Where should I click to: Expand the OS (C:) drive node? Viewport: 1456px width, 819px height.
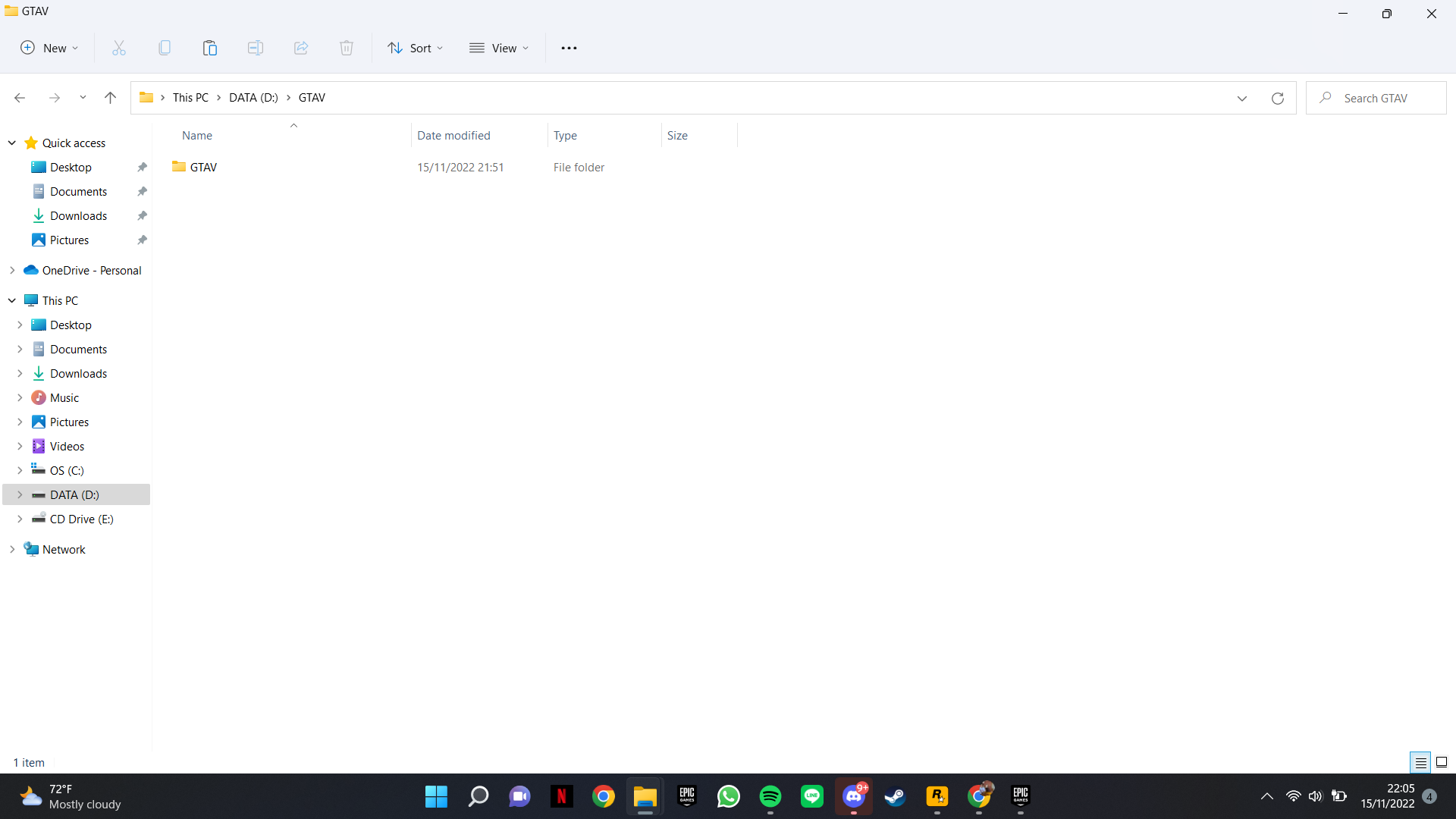(20, 470)
